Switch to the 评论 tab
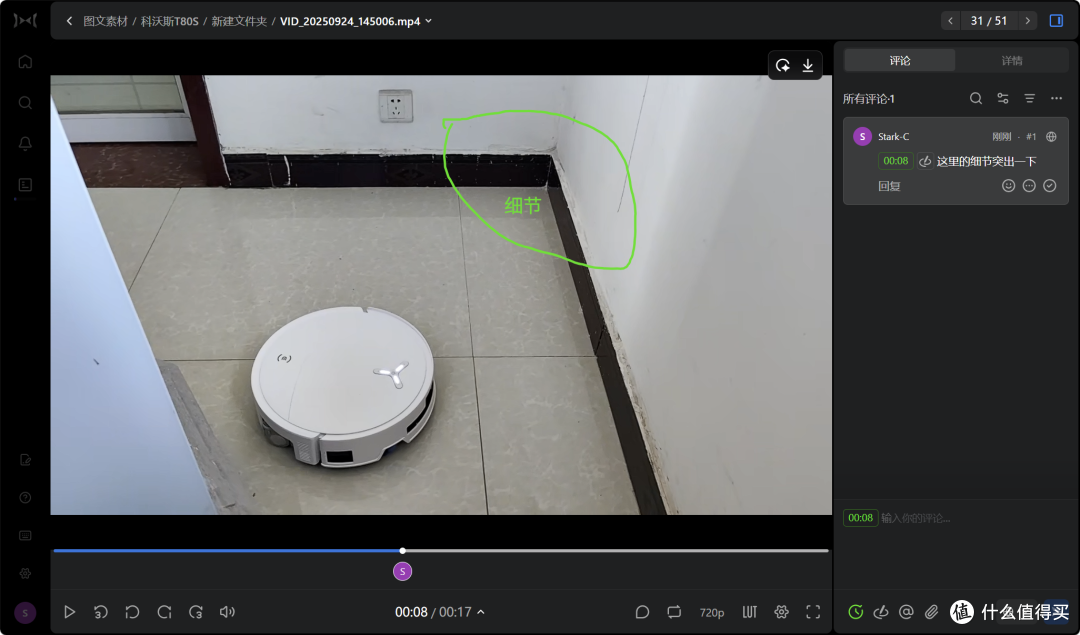 900,61
